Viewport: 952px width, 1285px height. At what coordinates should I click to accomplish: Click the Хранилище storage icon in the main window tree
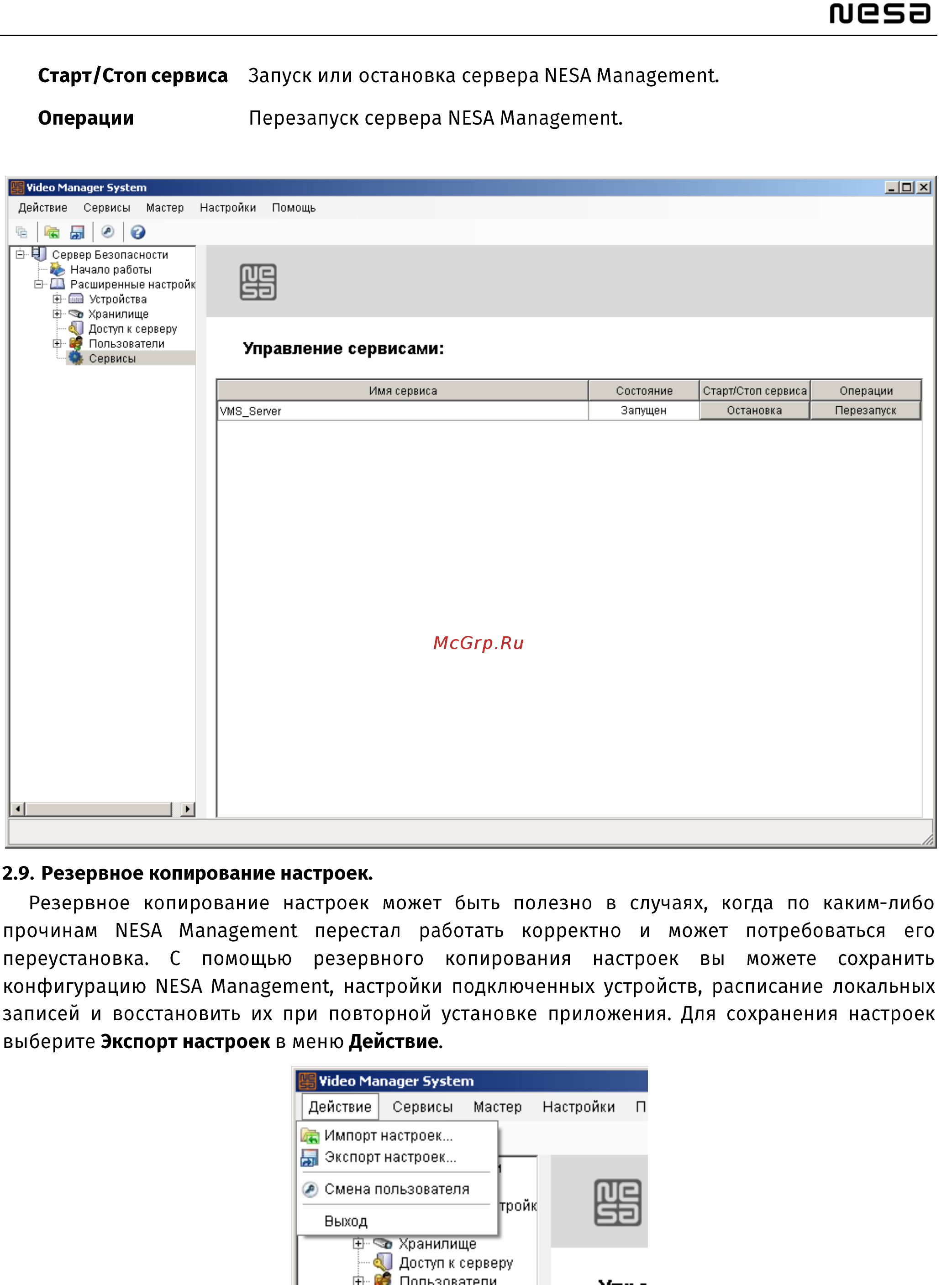[x=76, y=314]
